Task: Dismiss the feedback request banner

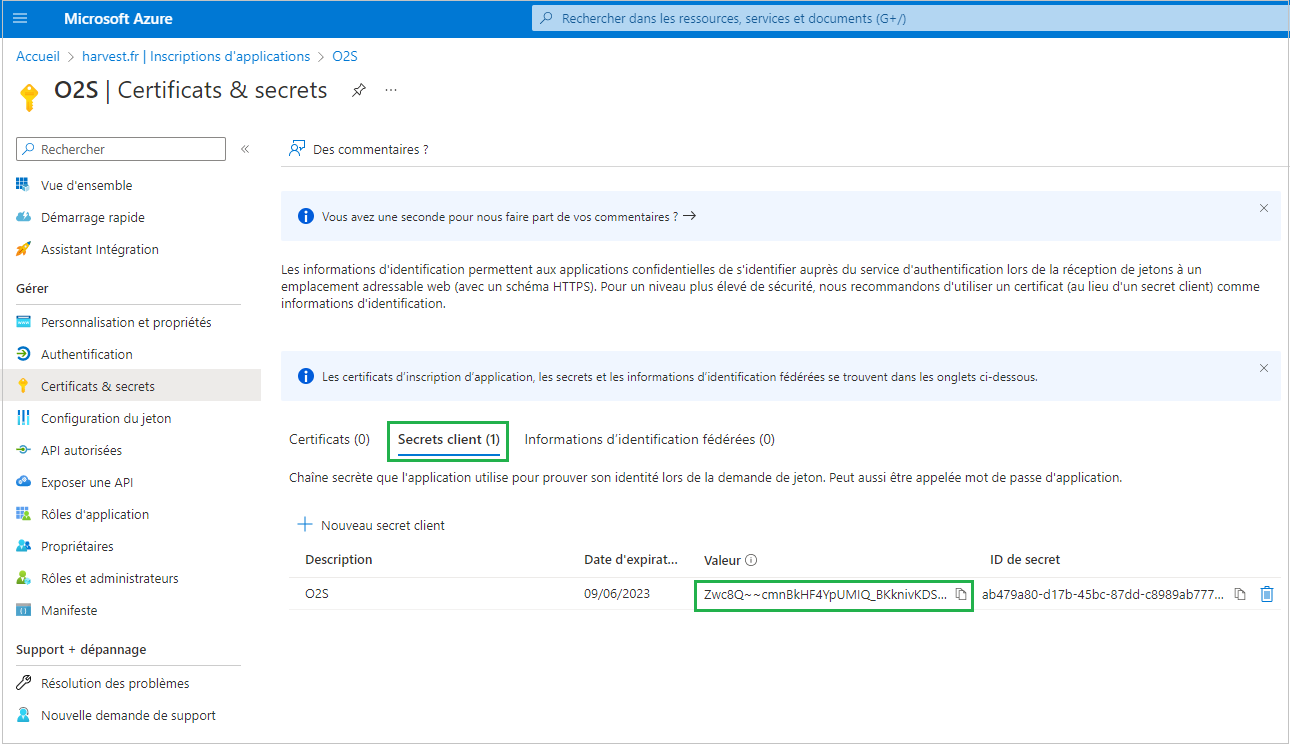Action: click(x=1263, y=209)
